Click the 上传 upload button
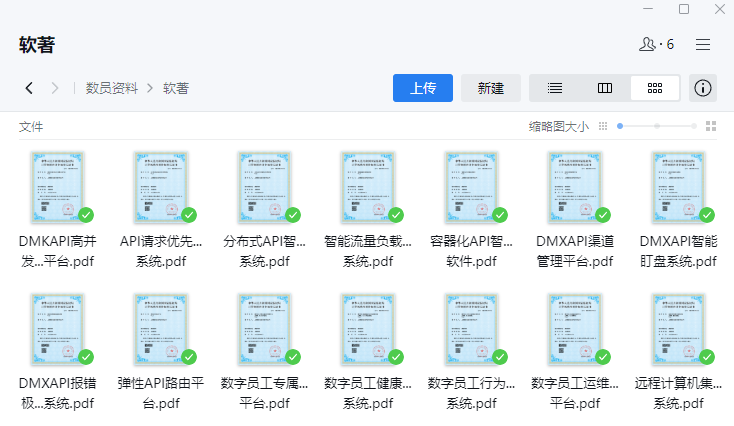Viewport: 734px width, 426px height. (x=423, y=88)
